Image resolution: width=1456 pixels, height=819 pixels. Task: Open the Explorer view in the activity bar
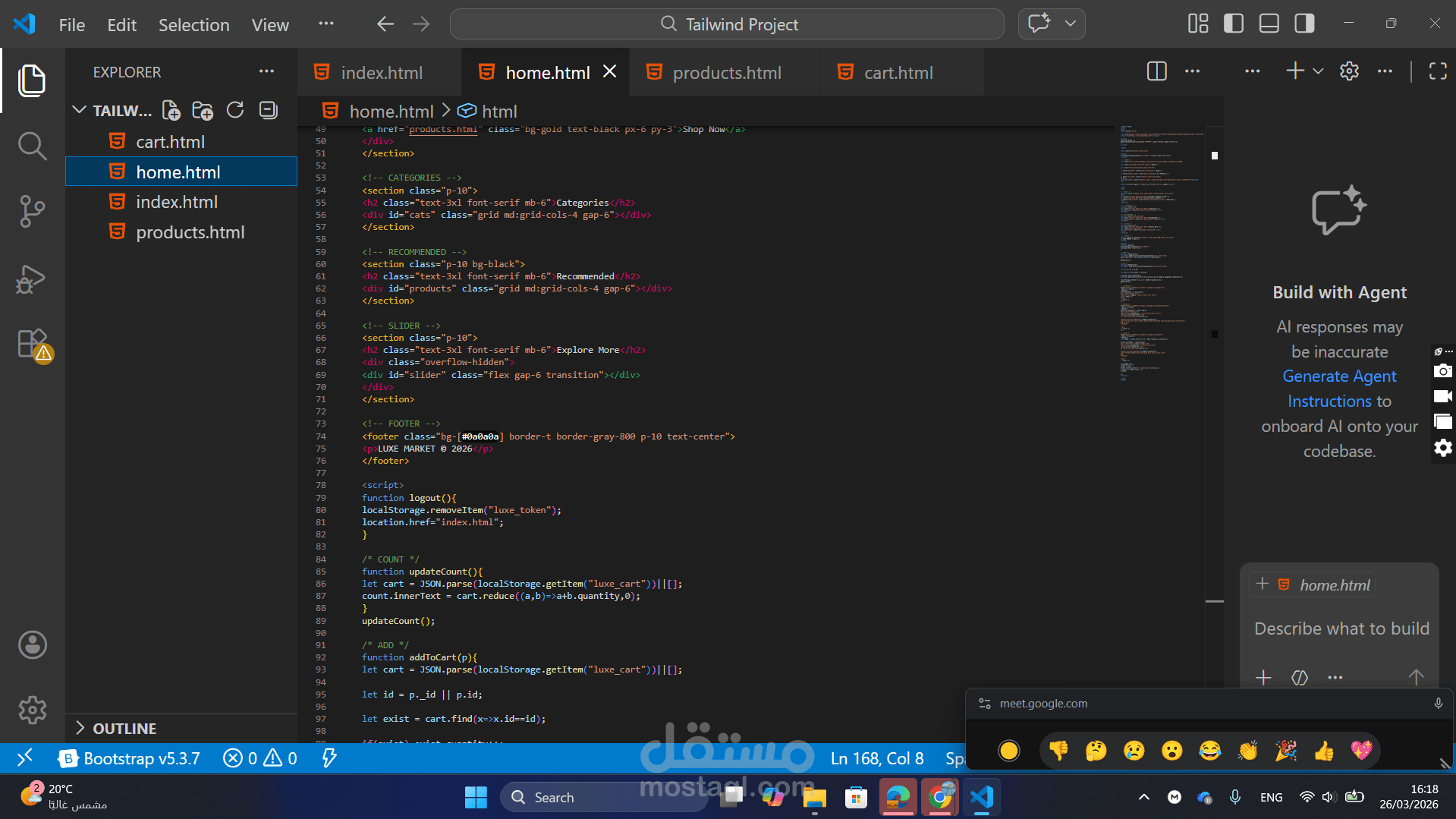point(32,80)
